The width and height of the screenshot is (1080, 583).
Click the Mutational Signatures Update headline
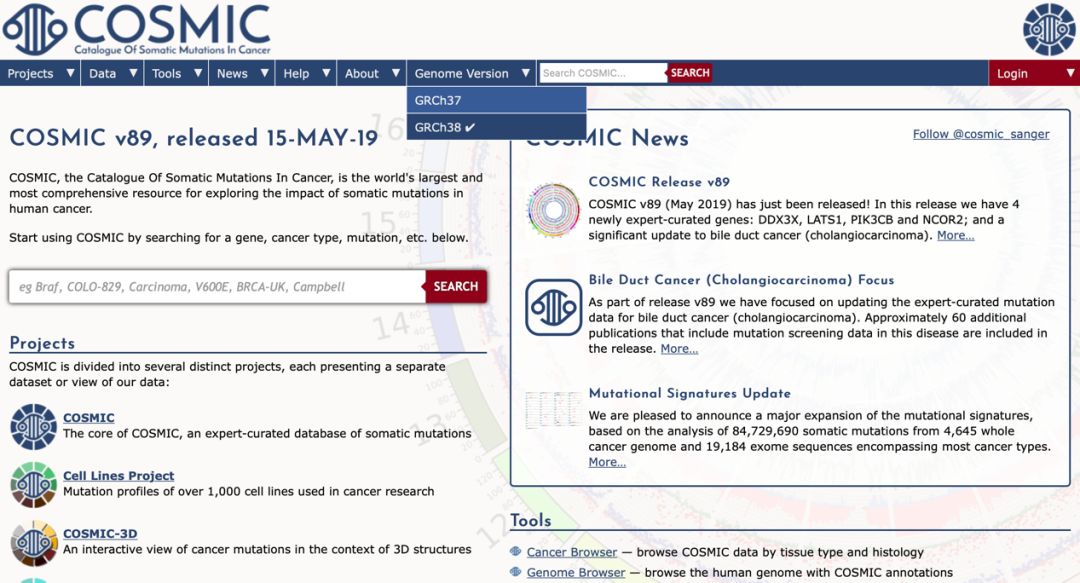point(689,393)
